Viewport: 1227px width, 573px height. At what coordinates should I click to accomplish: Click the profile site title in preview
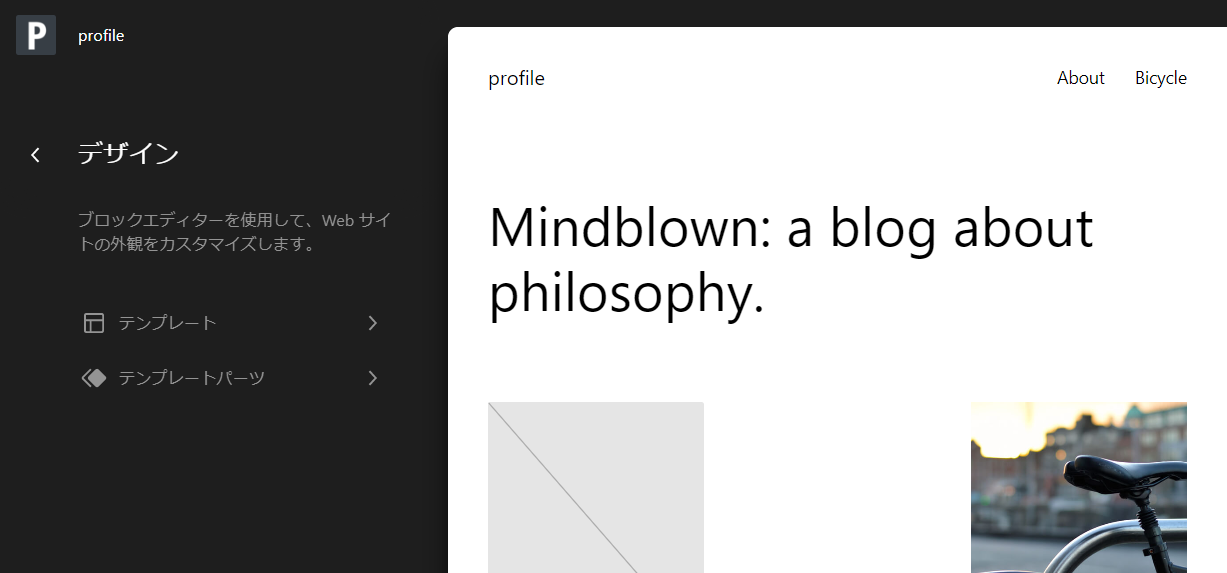pos(516,79)
